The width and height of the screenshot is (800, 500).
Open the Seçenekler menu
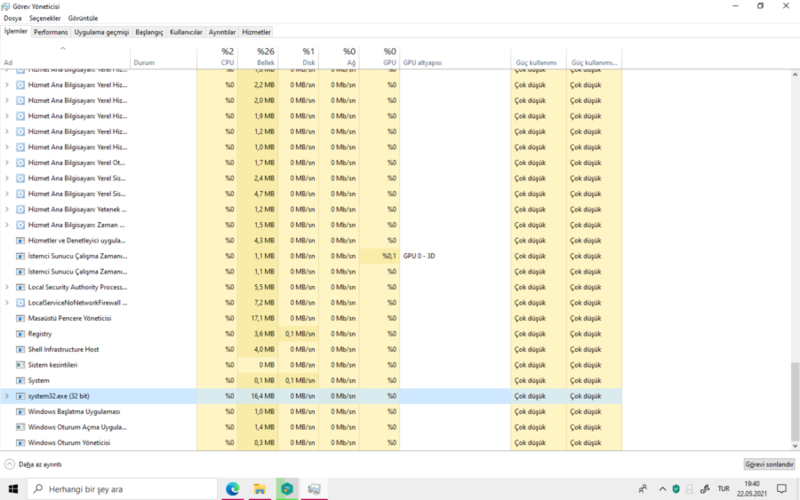tap(45, 18)
